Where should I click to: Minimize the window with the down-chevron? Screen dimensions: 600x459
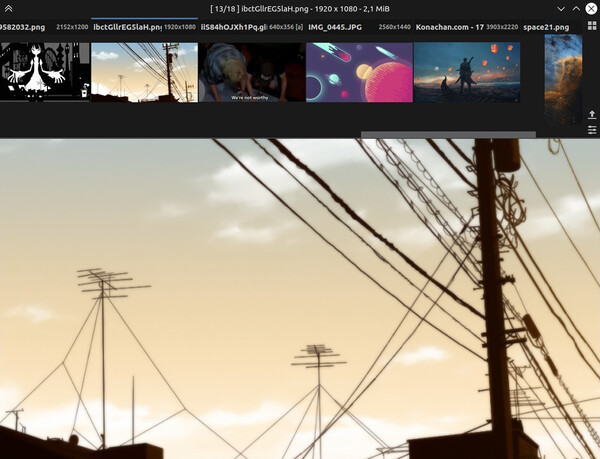561,9
